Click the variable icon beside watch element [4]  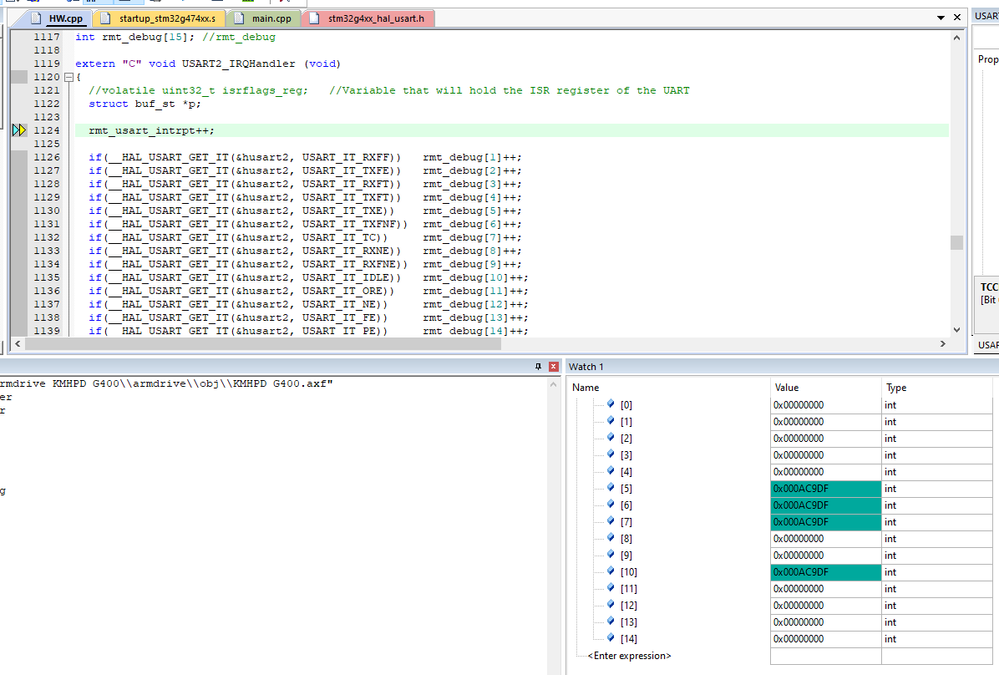pyautogui.click(x=610, y=471)
